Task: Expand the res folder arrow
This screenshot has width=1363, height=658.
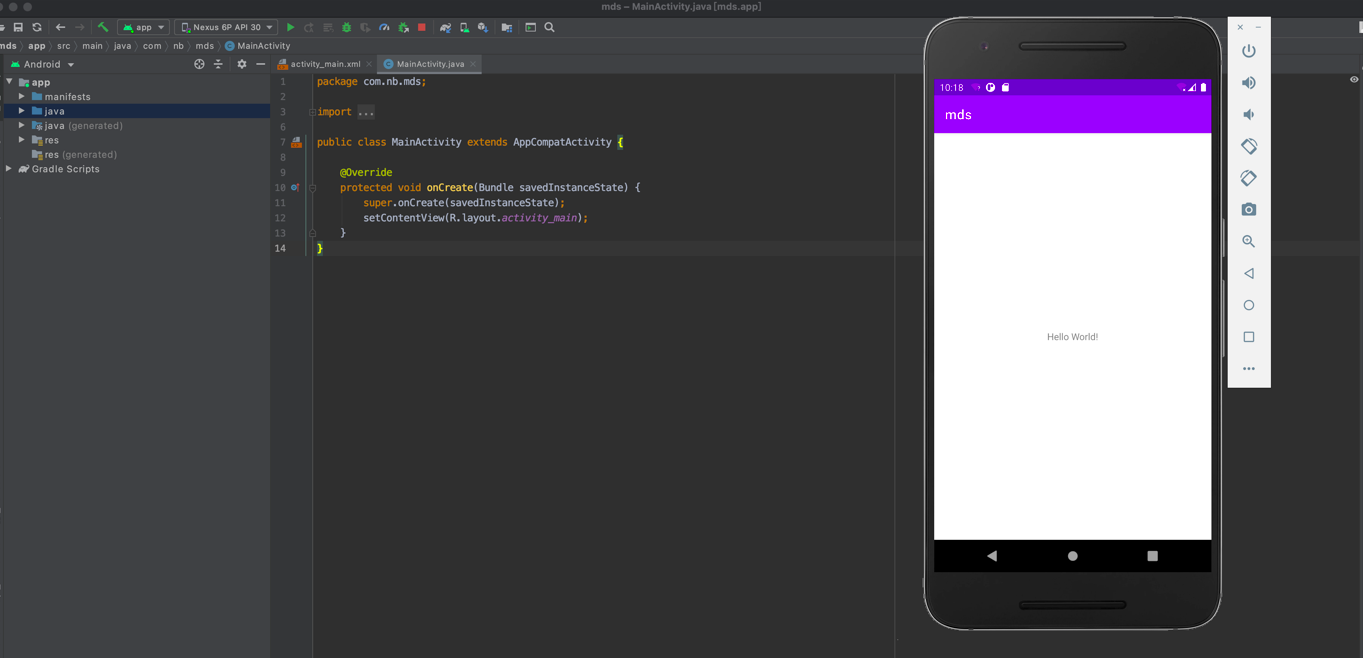Action: [22, 140]
